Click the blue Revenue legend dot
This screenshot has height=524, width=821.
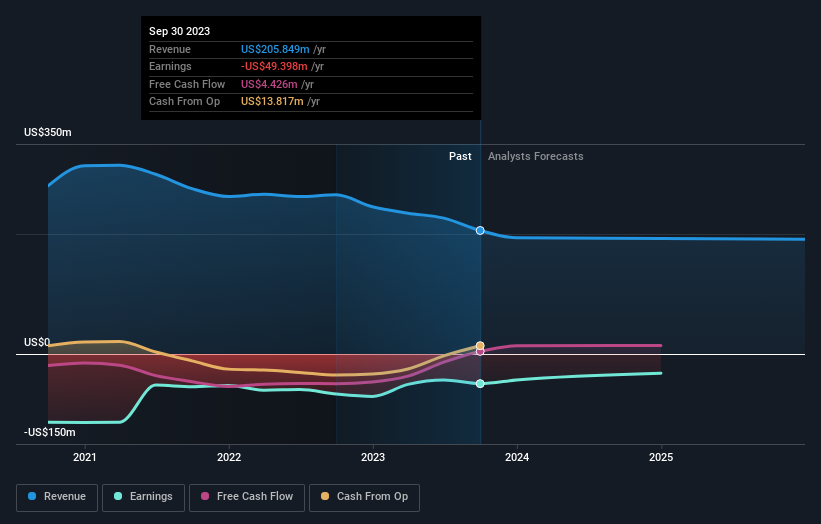coord(32,496)
